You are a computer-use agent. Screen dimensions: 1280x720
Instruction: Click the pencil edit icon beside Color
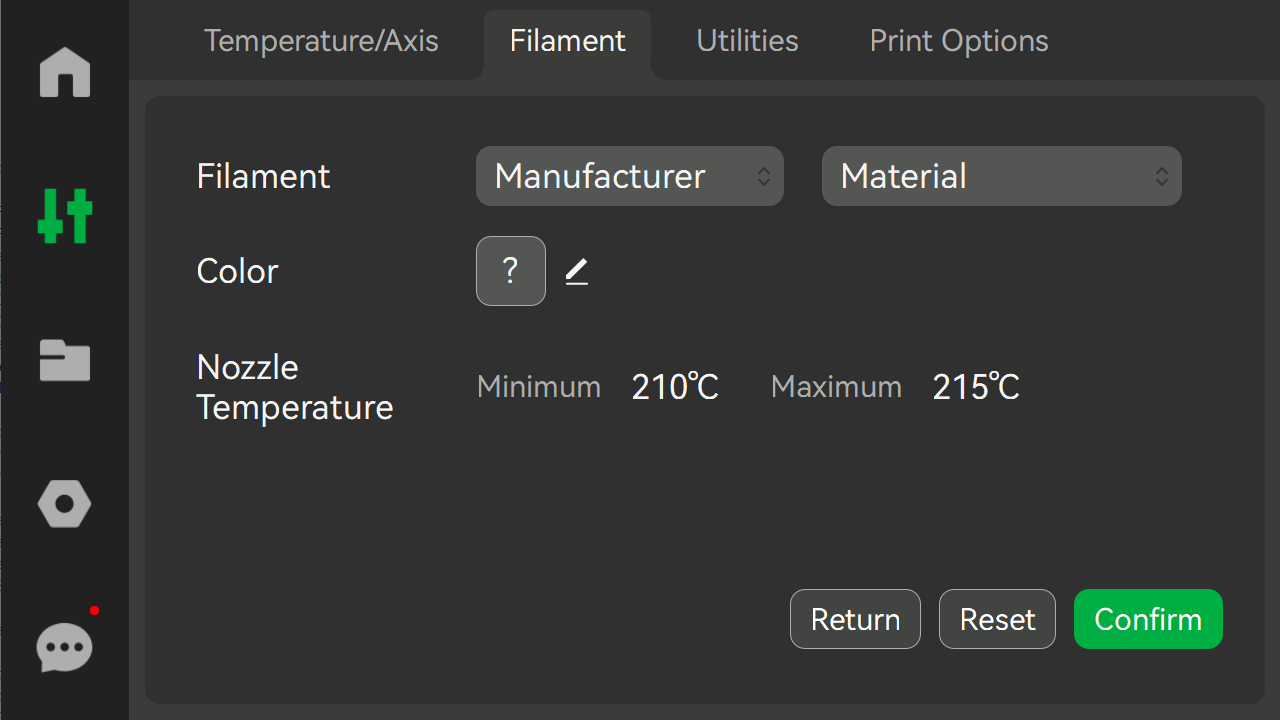577,271
